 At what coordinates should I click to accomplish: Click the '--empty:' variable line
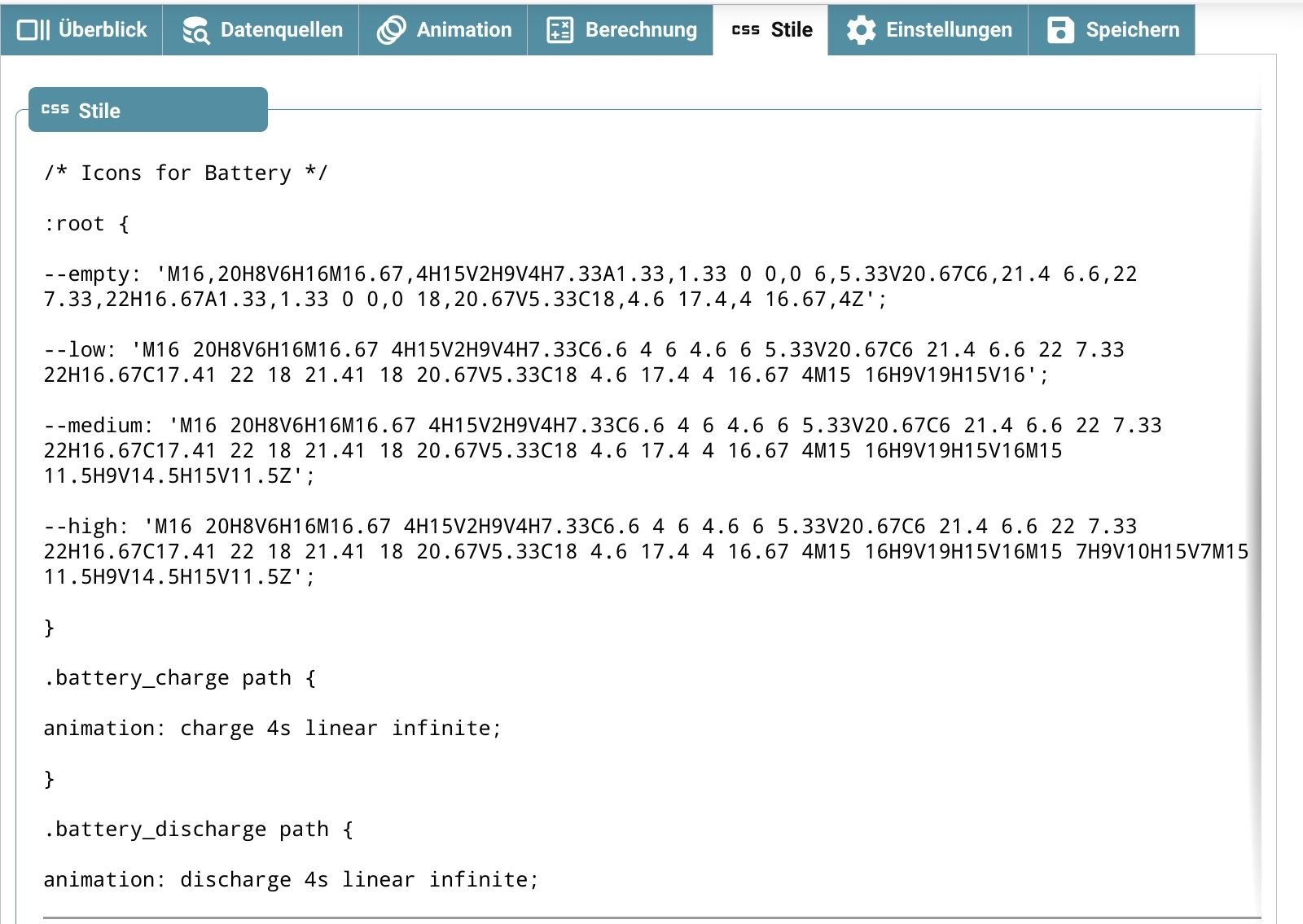pos(590,287)
